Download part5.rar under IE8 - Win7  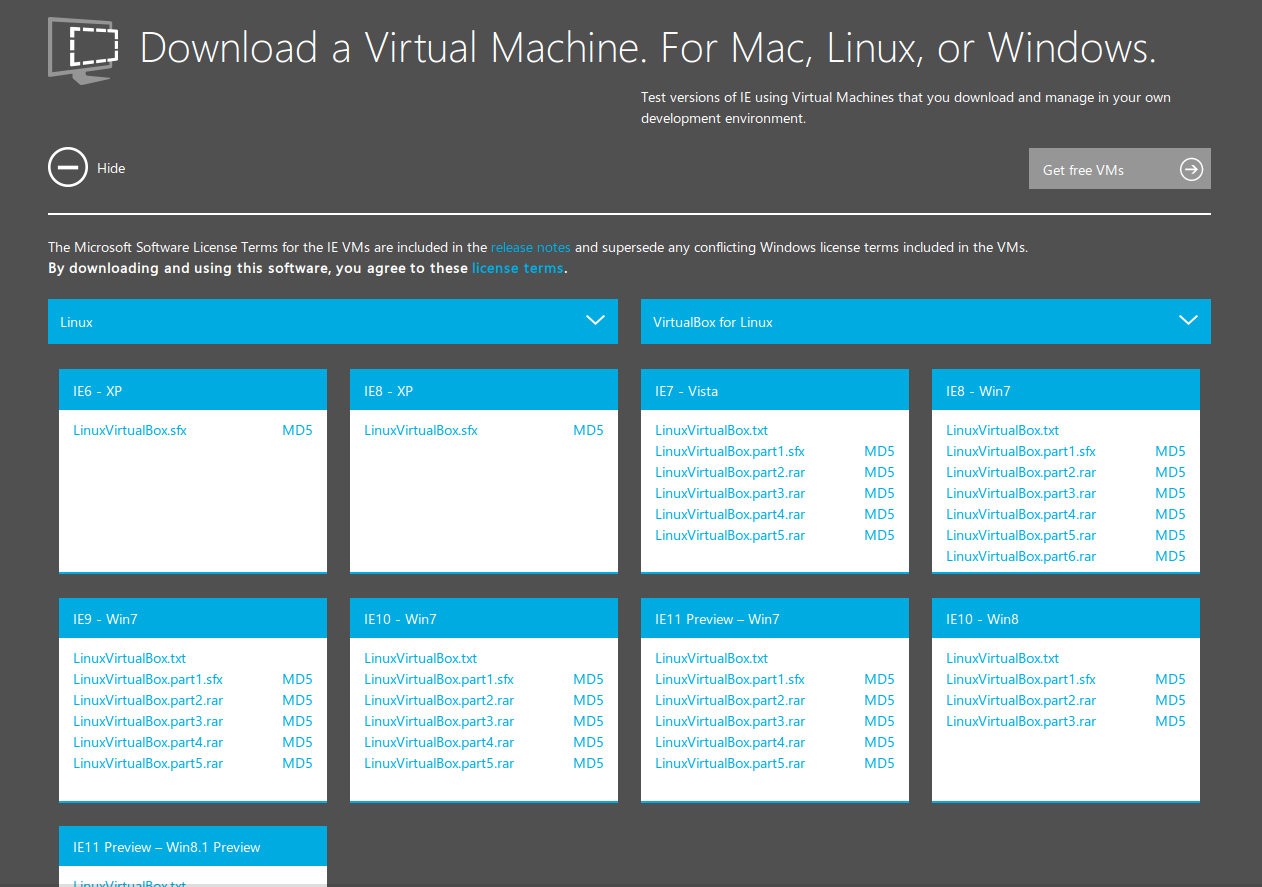(1021, 535)
